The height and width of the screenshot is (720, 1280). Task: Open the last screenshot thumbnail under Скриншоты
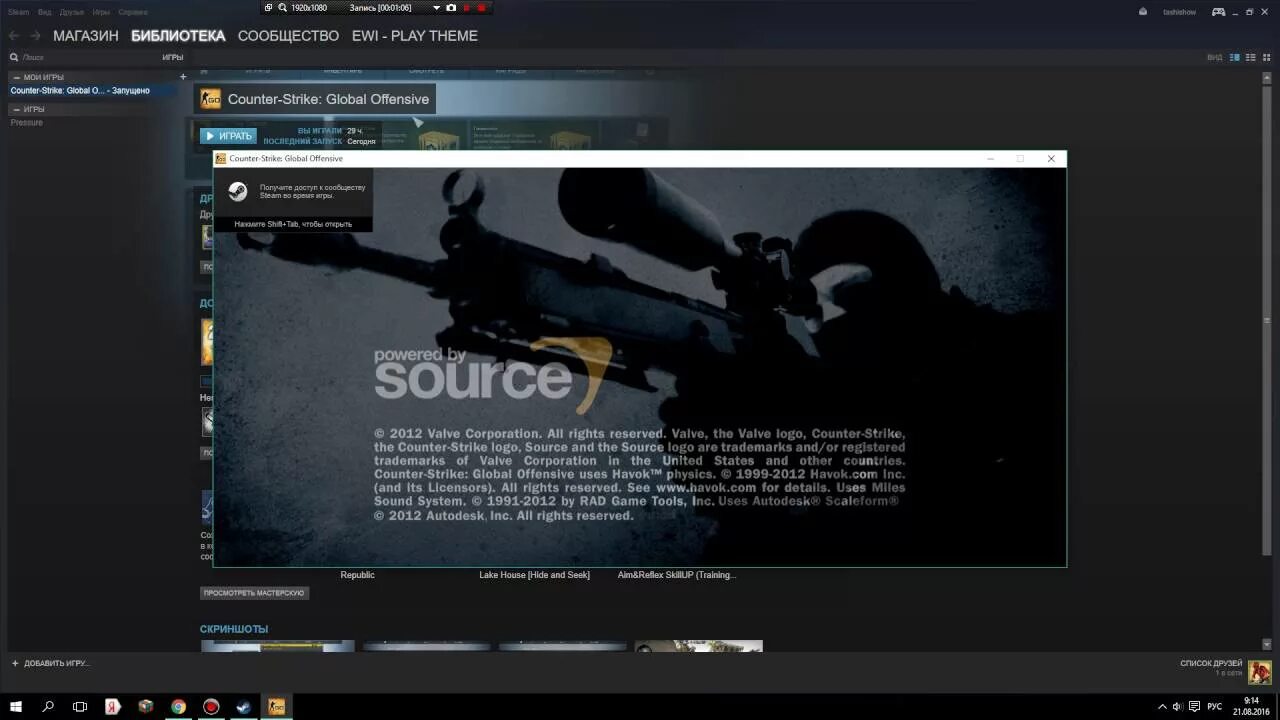[698, 646]
